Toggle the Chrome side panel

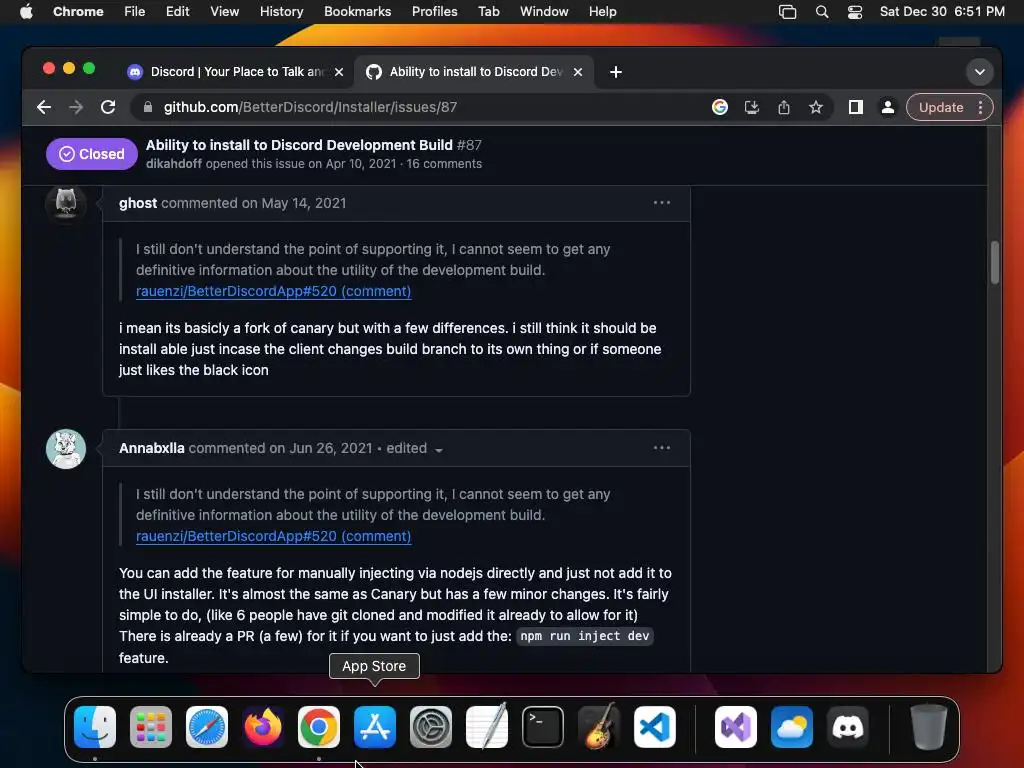pyautogui.click(x=856, y=107)
